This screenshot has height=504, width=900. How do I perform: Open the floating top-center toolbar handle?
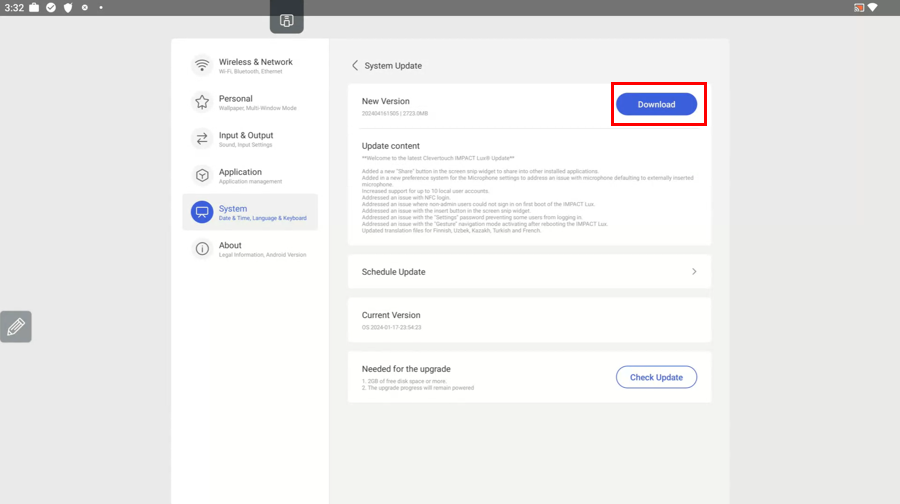(x=286, y=20)
